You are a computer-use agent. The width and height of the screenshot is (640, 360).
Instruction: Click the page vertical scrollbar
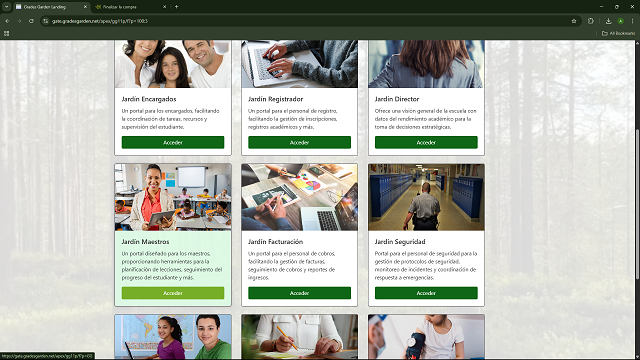click(637, 204)
